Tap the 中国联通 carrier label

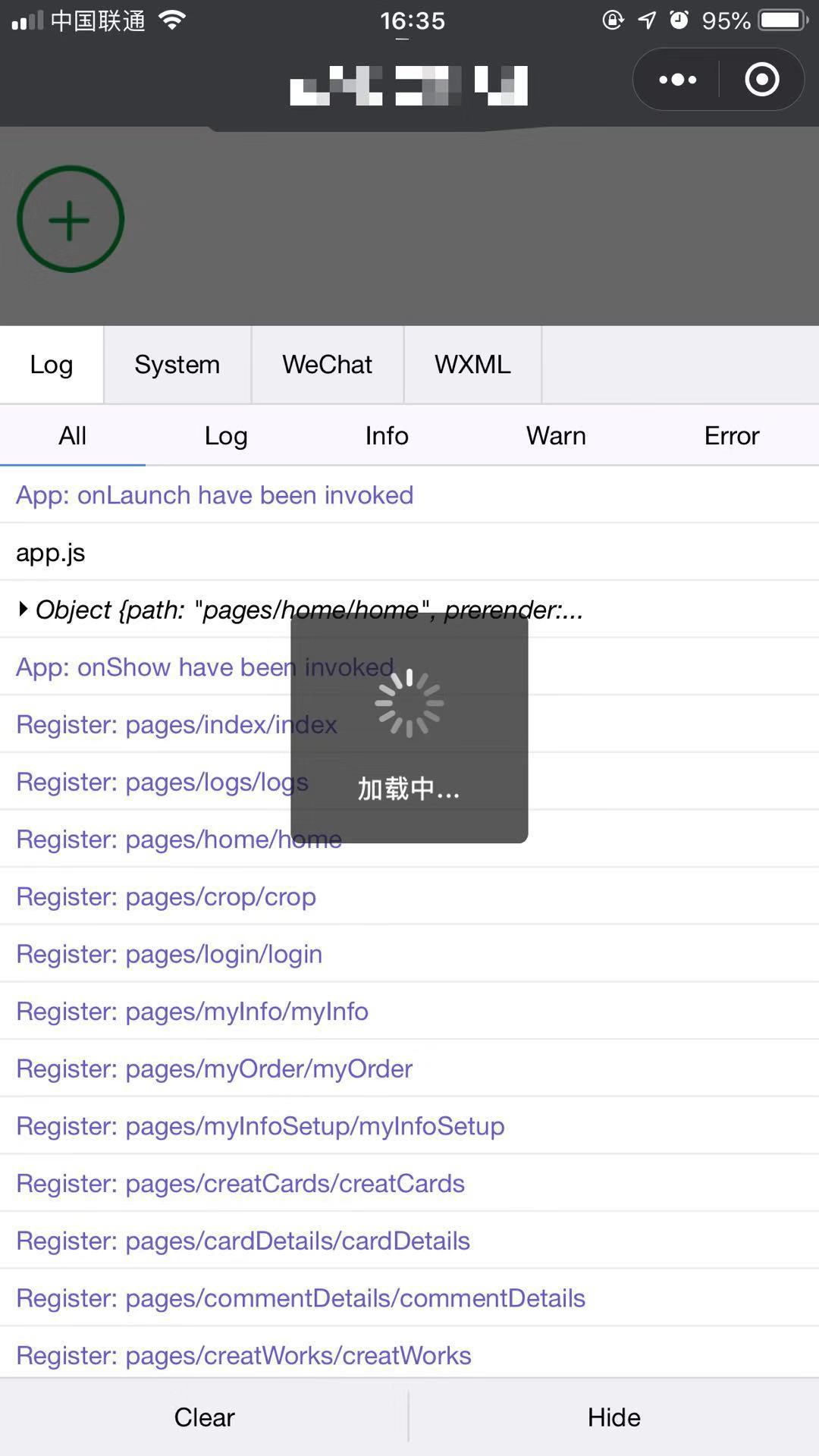click(x=99, y=20)
